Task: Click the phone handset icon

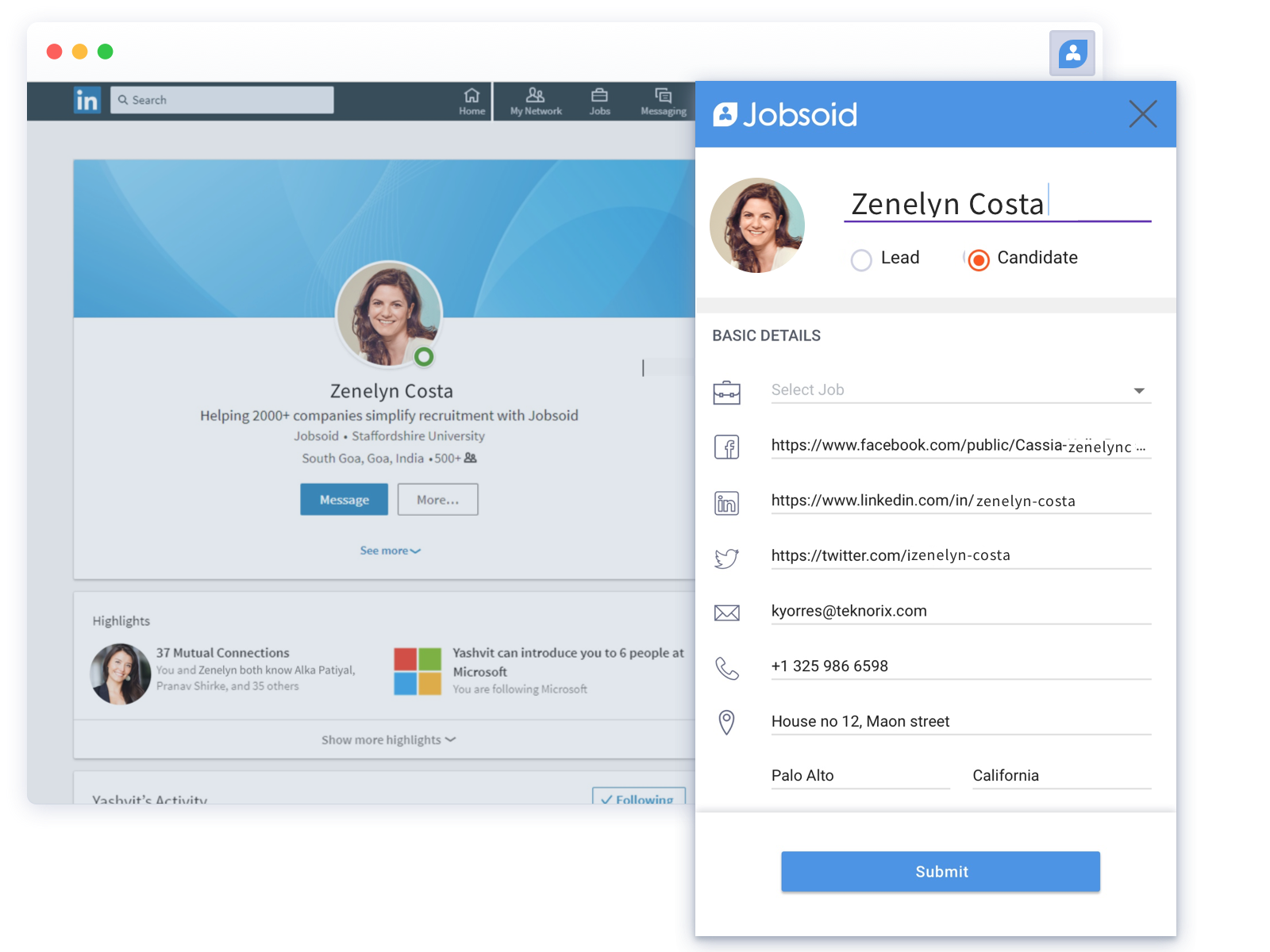Action: tap(726, 669)
